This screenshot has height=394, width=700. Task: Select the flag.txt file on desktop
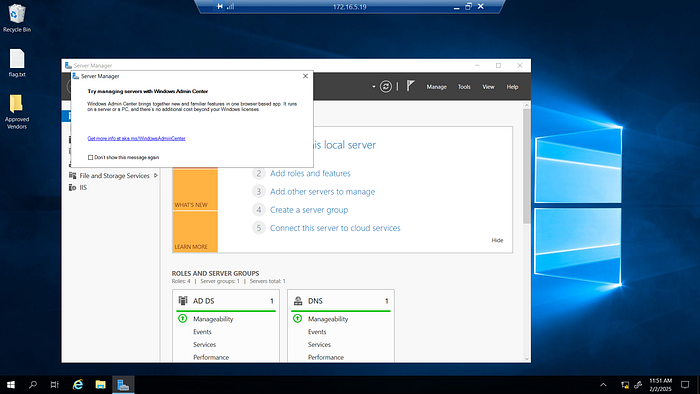[17, 62]
